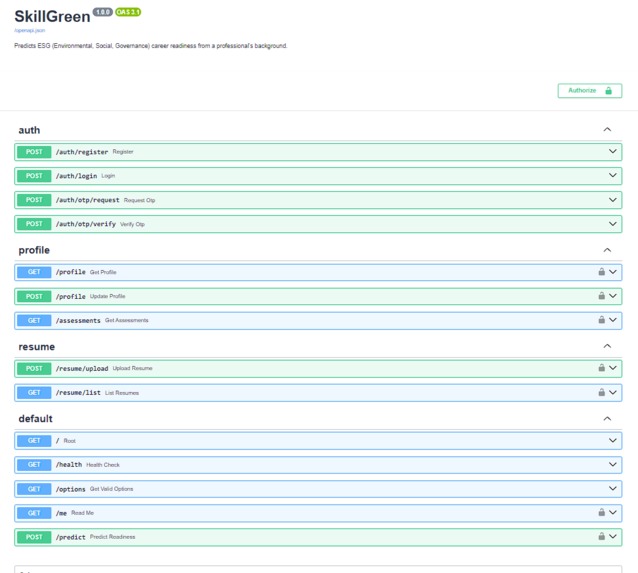
Task: Expand the /health row arrow
Action: click(612, 464)
